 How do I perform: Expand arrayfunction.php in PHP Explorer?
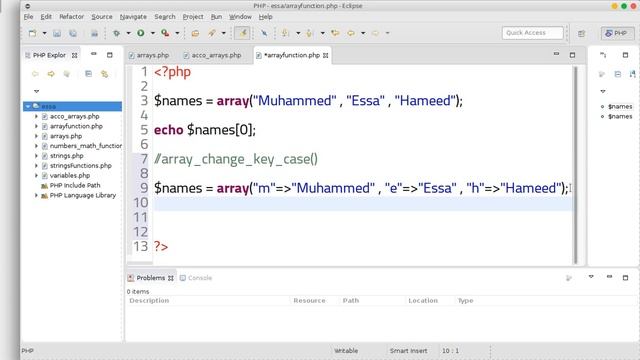[x=36, y=126]
